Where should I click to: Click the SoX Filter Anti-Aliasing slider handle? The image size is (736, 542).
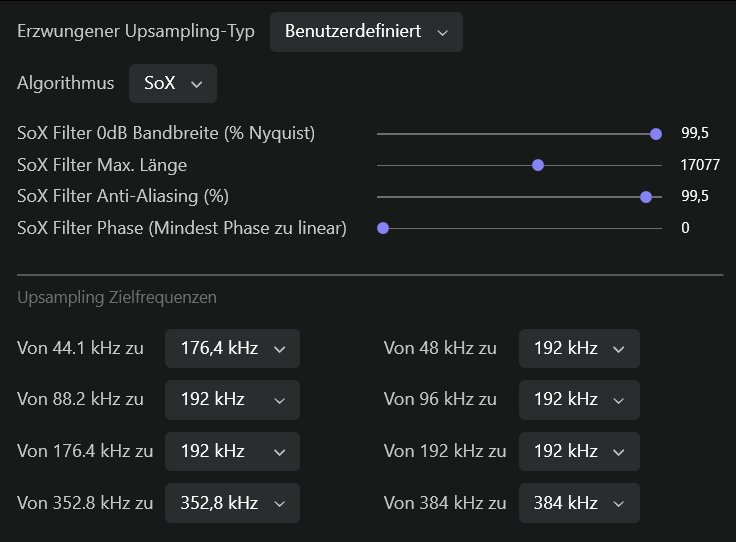point(646,196)
